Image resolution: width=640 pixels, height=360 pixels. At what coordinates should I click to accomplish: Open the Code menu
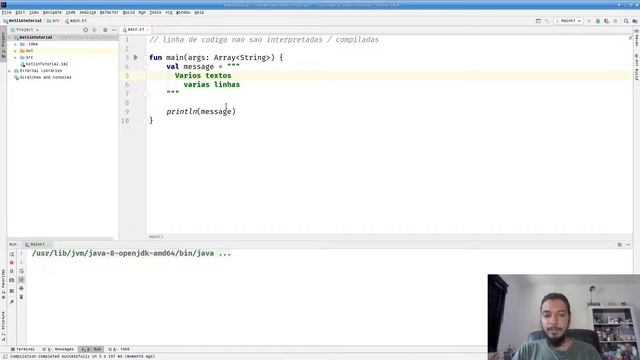click(70, 13)
